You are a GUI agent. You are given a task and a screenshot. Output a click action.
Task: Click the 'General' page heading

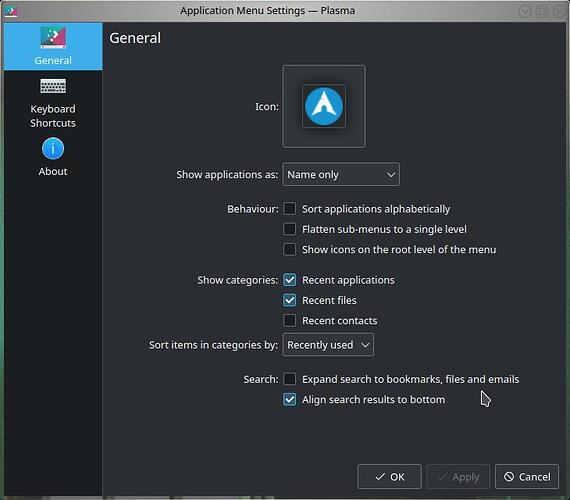[135, 38]
